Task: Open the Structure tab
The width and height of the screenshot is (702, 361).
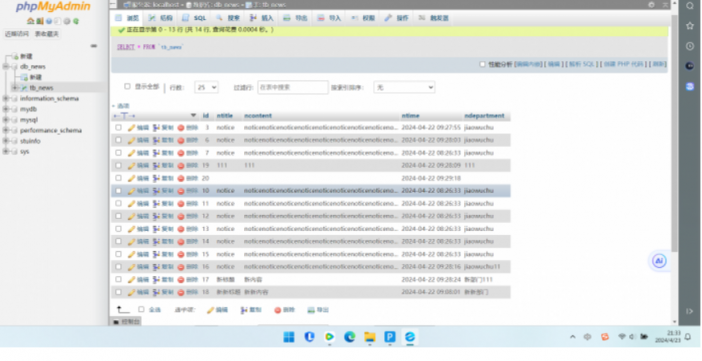Action: point(160,18)
